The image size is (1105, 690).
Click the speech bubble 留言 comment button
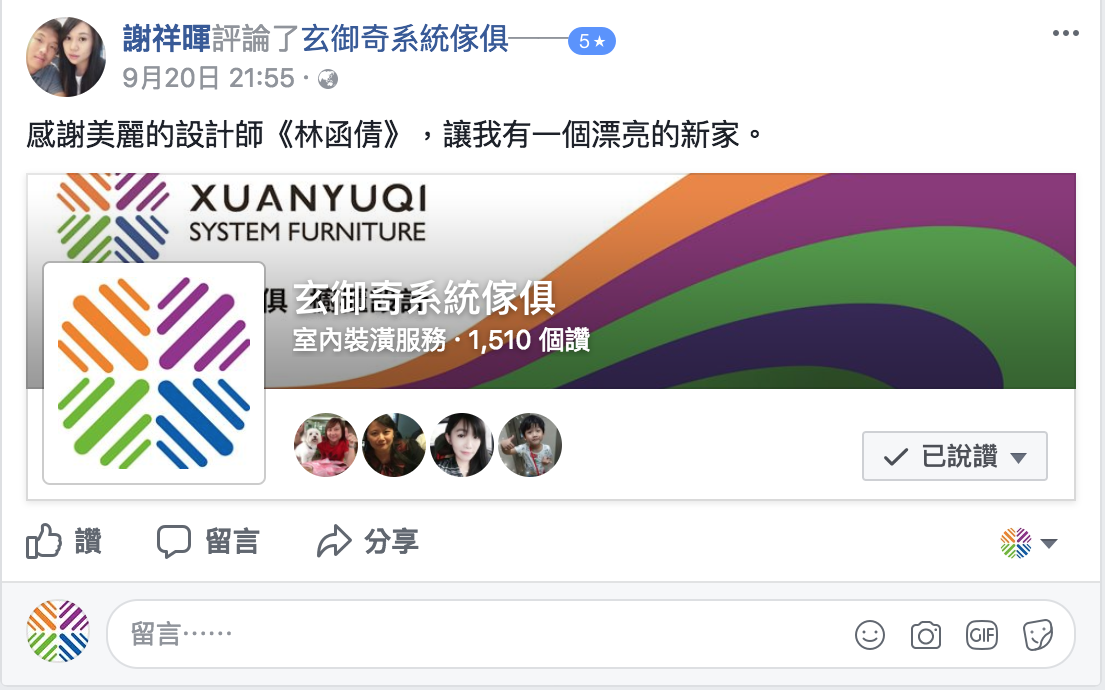[208, 541]
